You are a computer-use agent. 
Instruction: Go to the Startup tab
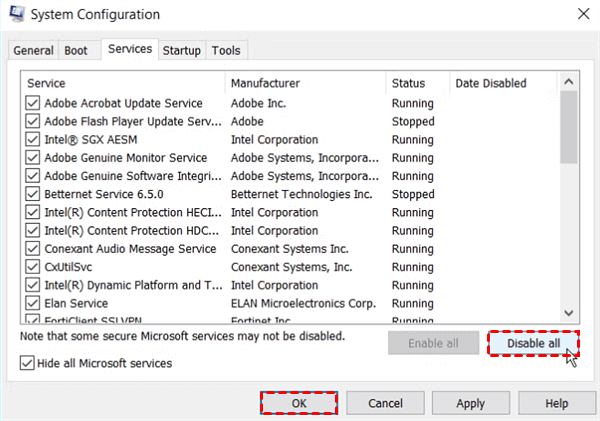click(x=181, y=50)
